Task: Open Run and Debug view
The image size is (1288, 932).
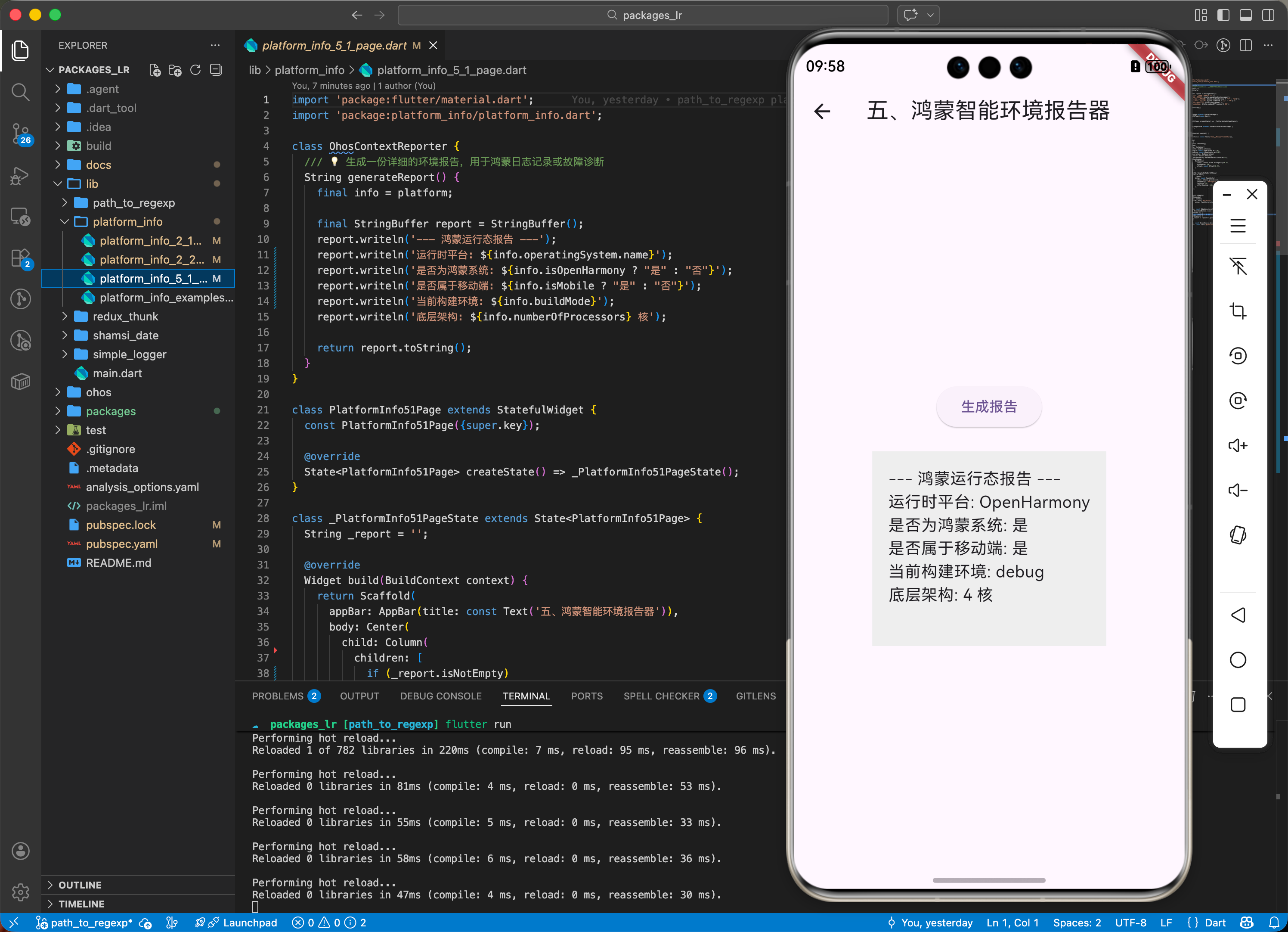Action: 20,176
